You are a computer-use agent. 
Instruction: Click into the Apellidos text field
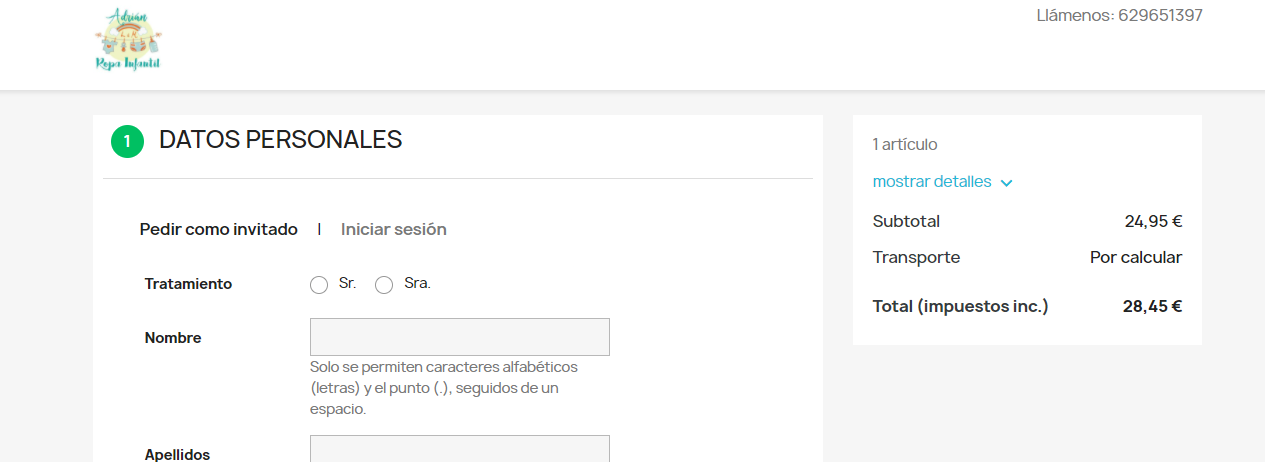[x=459, y=449]
